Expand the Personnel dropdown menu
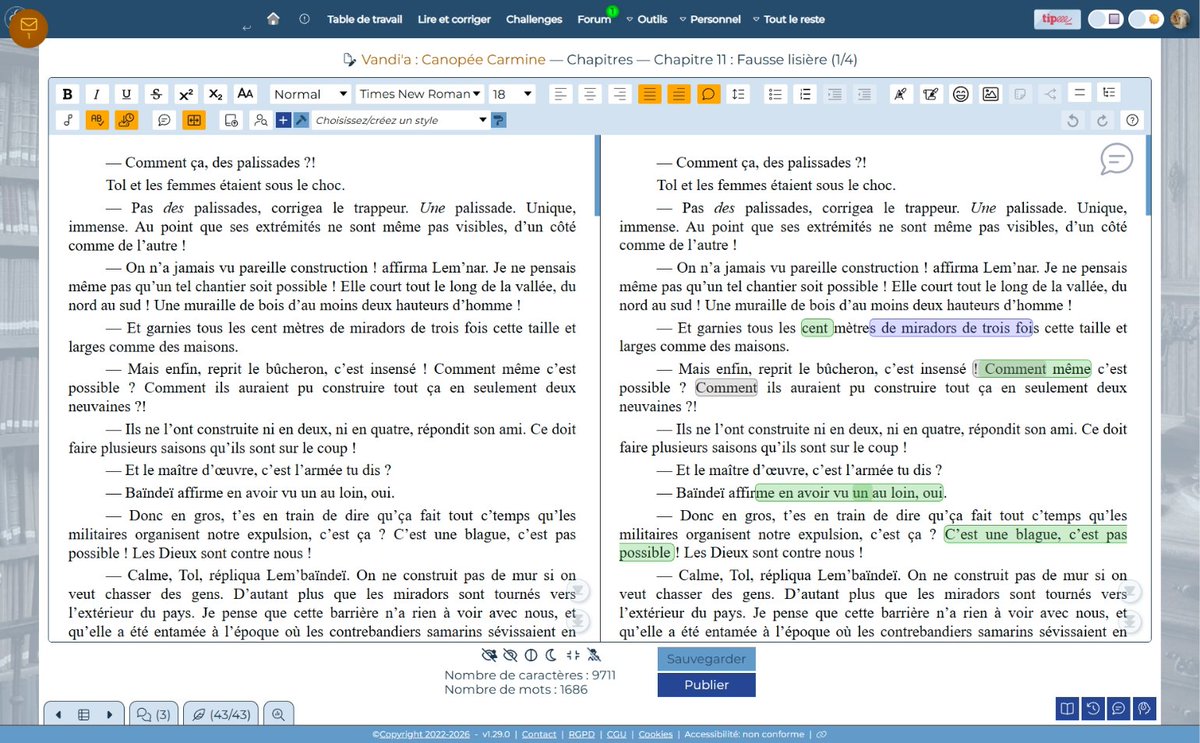1200x743 pixels. click(709, 19)
